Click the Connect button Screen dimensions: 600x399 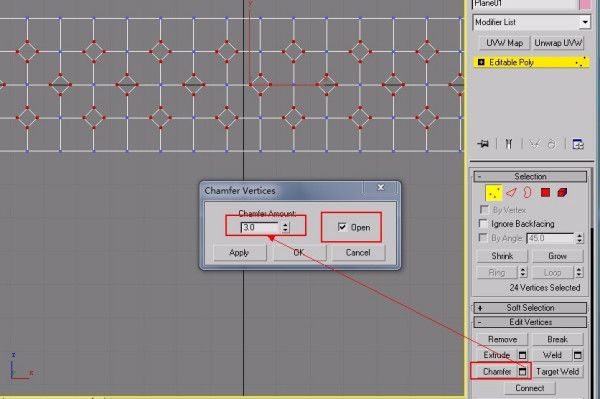point(530,388)
